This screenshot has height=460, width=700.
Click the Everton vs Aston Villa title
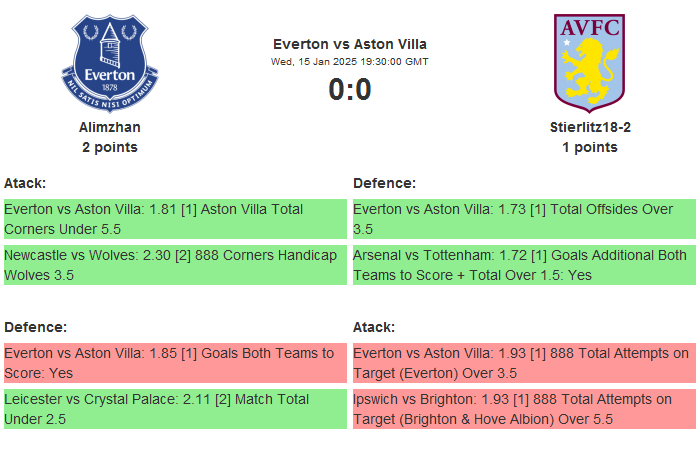350,44
